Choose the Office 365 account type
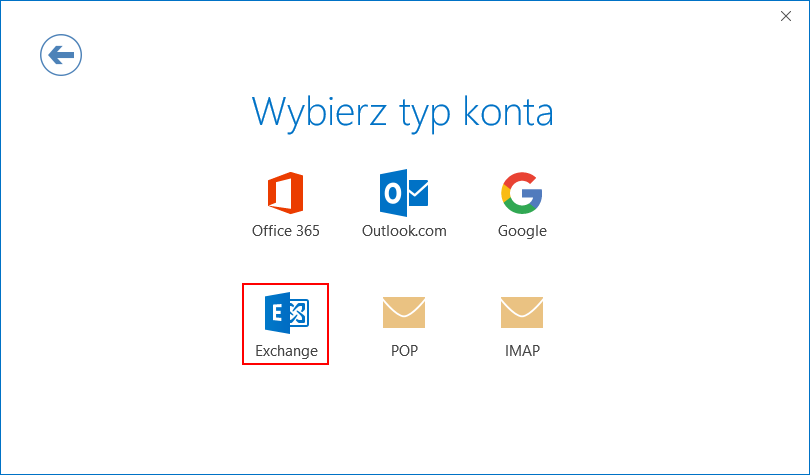810x475 pixels. pyautogui.click(x=286, y=204)
